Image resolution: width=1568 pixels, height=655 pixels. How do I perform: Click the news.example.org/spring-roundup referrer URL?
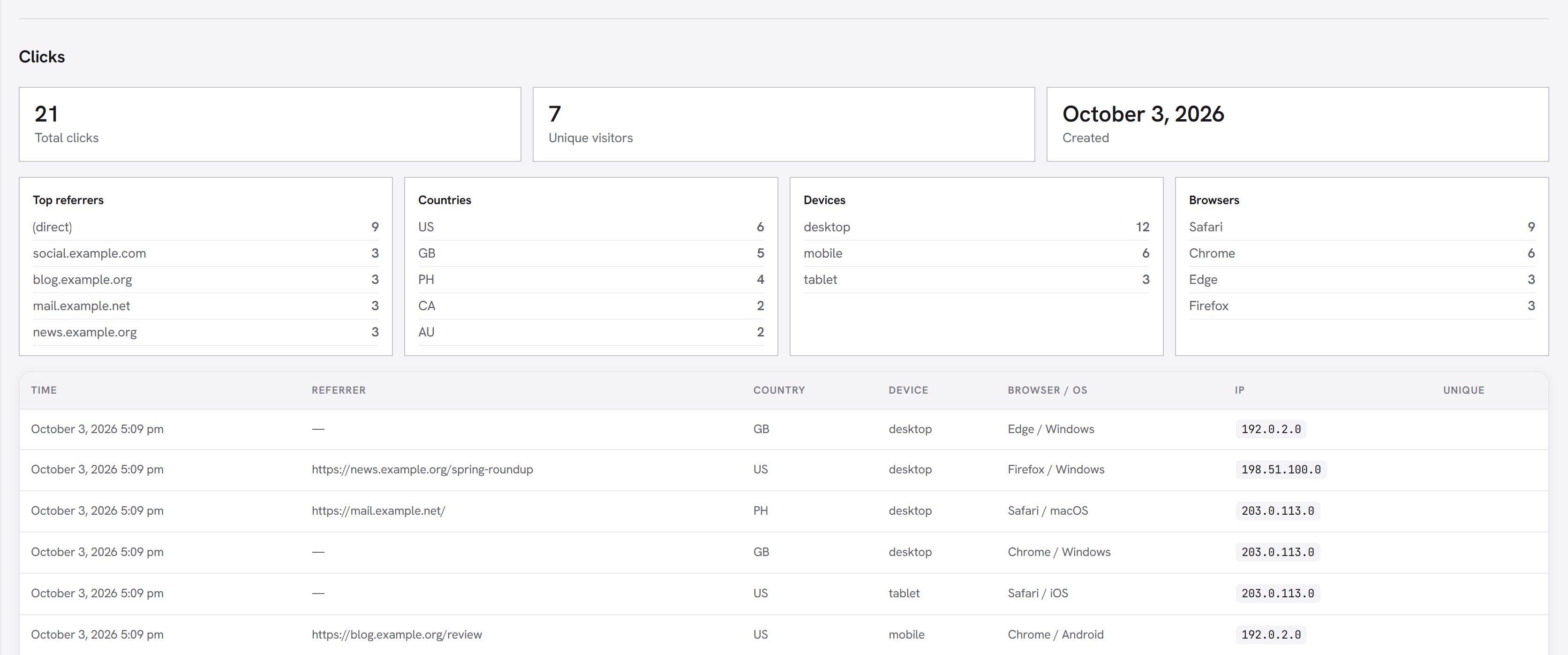pyautogui.click(x=422, y=469)
